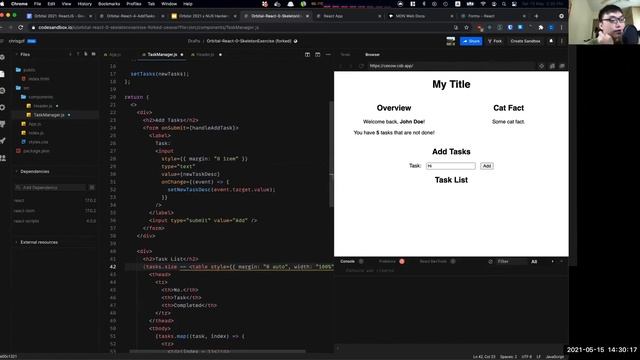640x360 pixels.
Task: Open a new Chrome tab with plus
Action: [x=536, y=16]
